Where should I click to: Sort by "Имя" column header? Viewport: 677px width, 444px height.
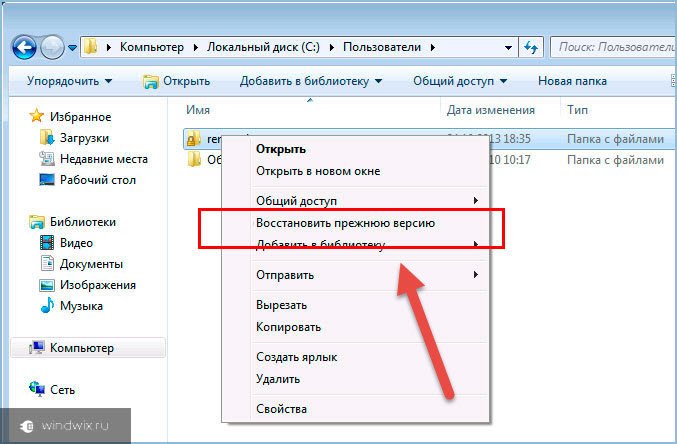[198, 110]
